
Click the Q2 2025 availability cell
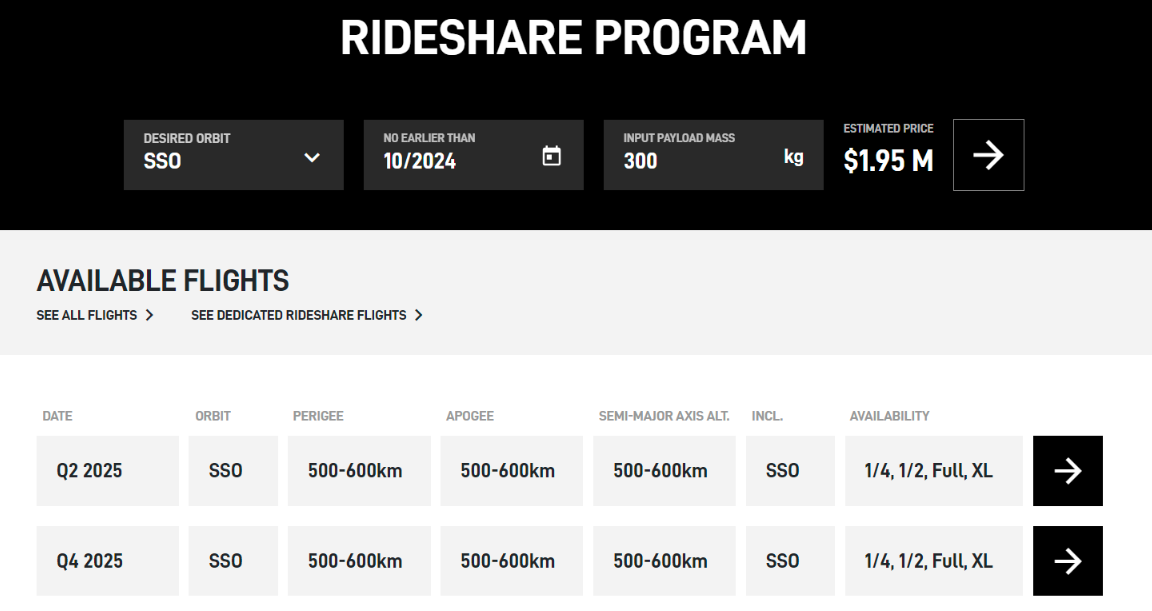coord(933,471)
